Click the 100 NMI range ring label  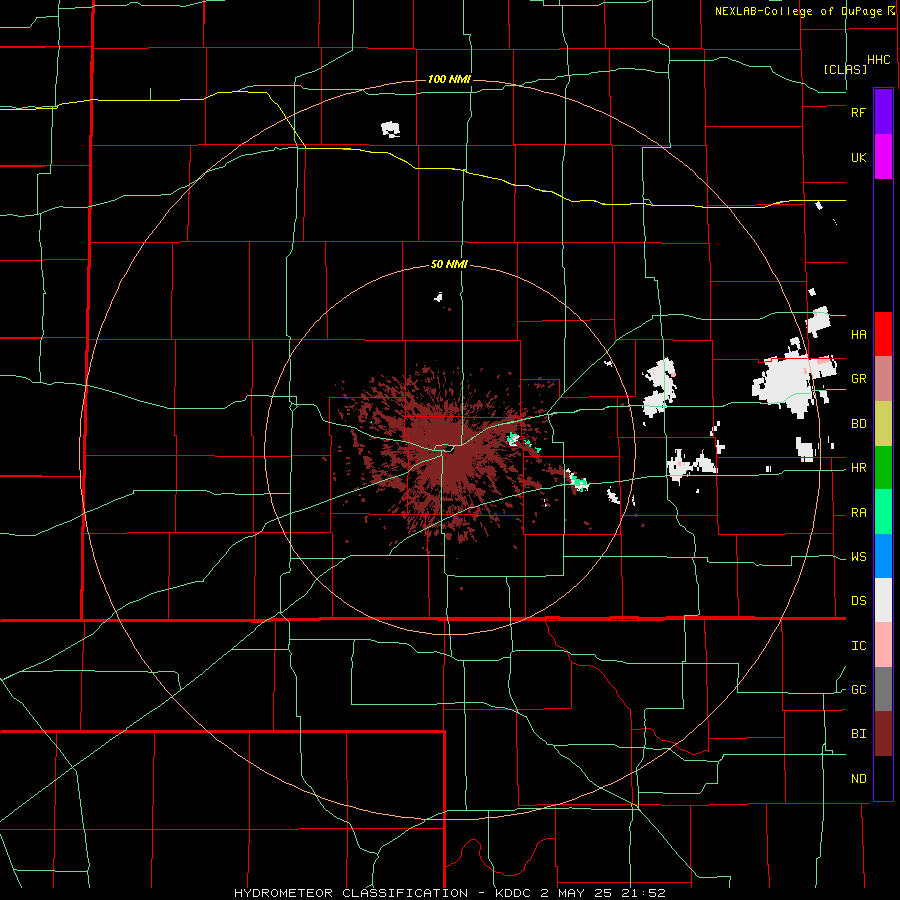click(x=449, y=79)
